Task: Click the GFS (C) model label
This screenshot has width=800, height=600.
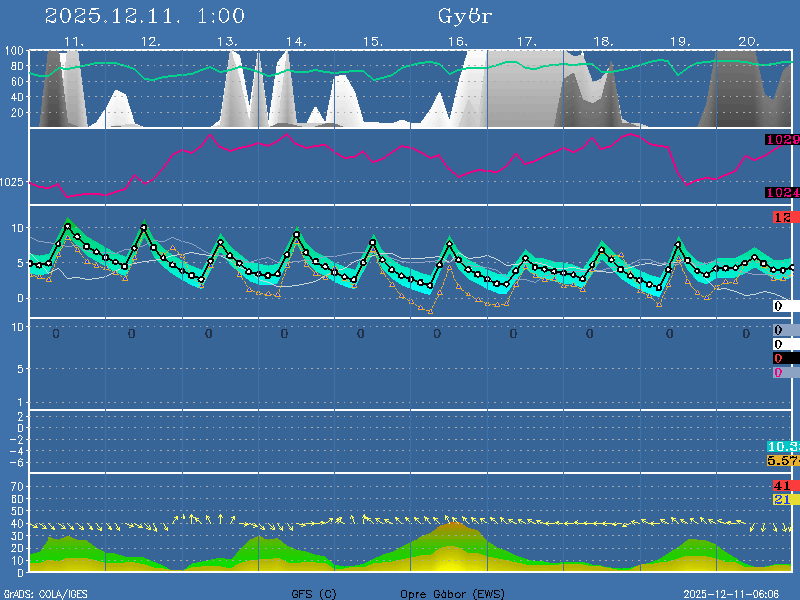Action: pyautogui.click(x=314, y=593)
